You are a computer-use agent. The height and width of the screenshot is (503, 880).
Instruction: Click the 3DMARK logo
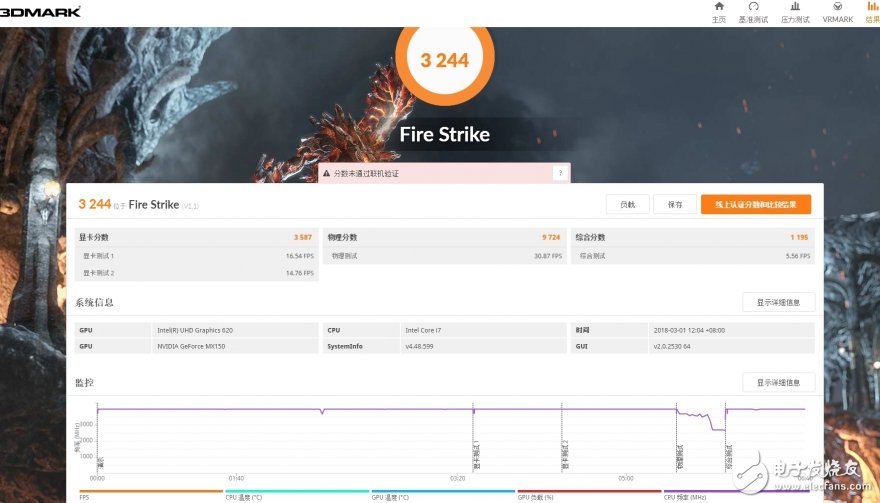coord(41,12)
